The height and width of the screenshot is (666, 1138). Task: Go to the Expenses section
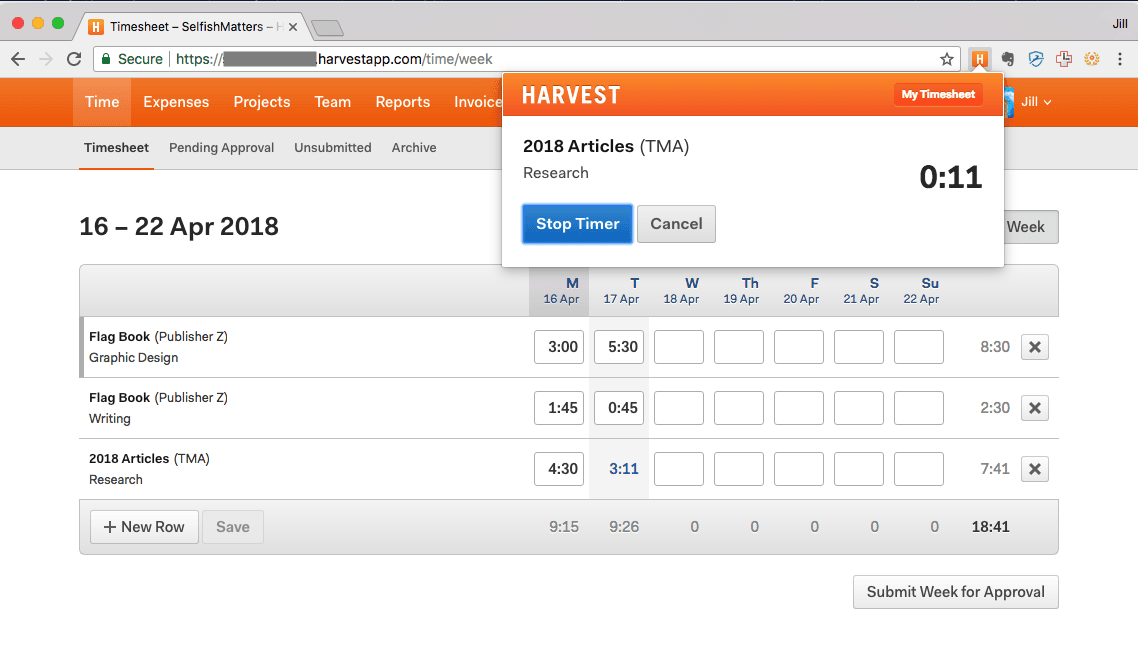tap(176, 102)
